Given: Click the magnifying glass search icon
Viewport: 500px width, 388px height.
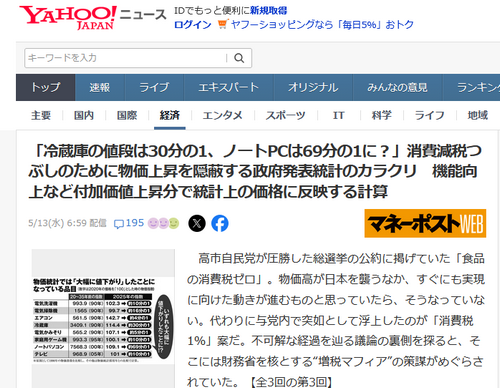Looking at the screenshot, I should (239, 58).
